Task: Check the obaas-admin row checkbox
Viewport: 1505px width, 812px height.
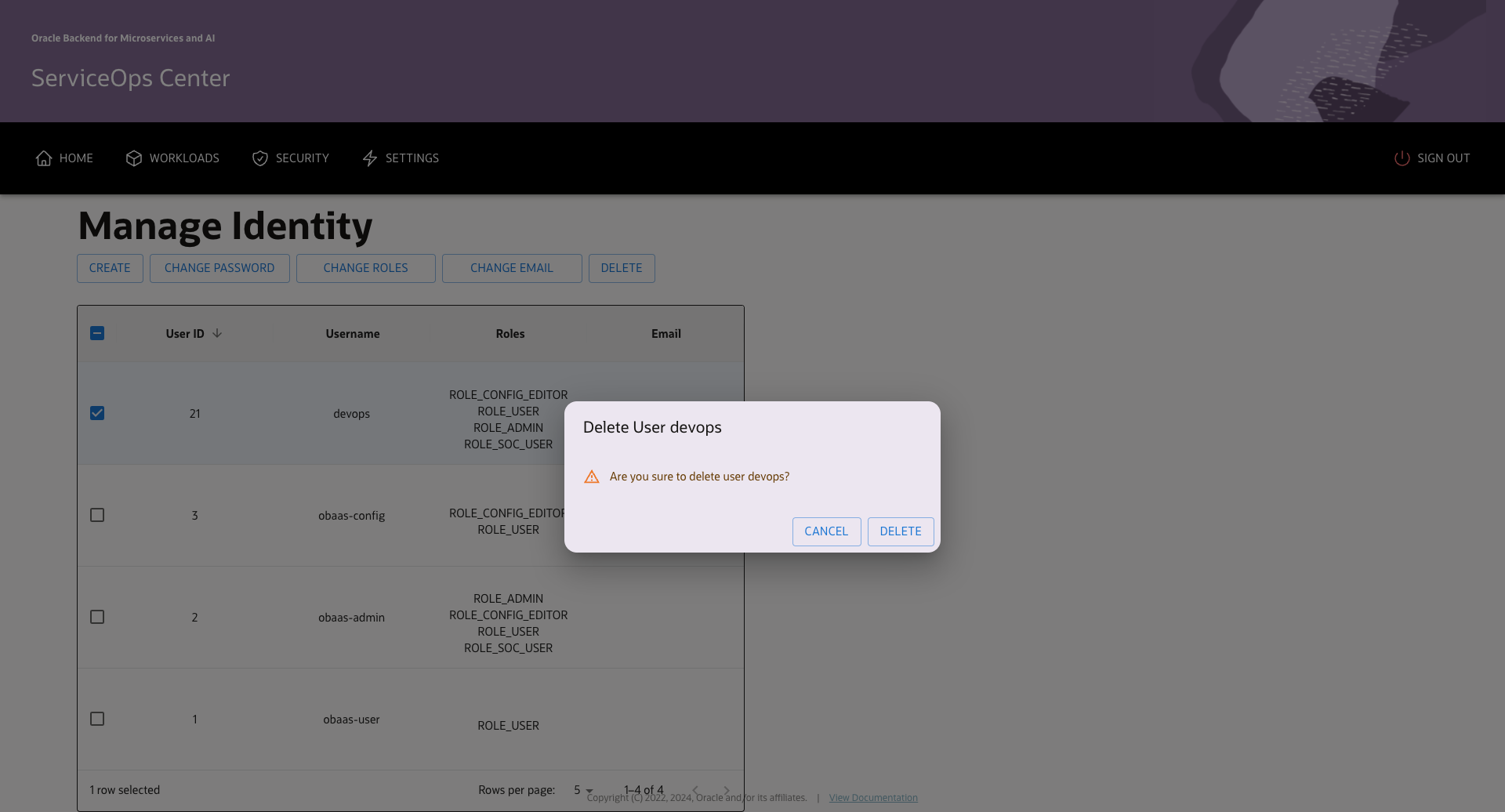Action: (x=97, y=617)
